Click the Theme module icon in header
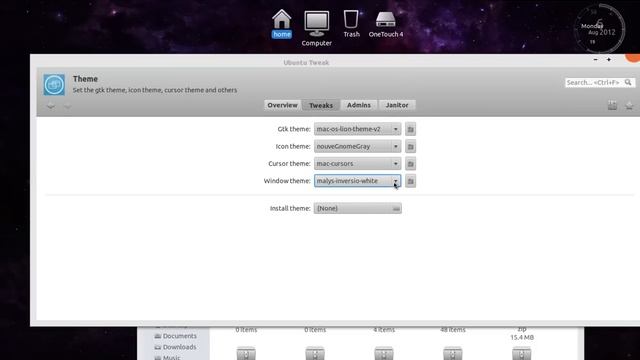 pyautogui.click(x=54, y=85)
